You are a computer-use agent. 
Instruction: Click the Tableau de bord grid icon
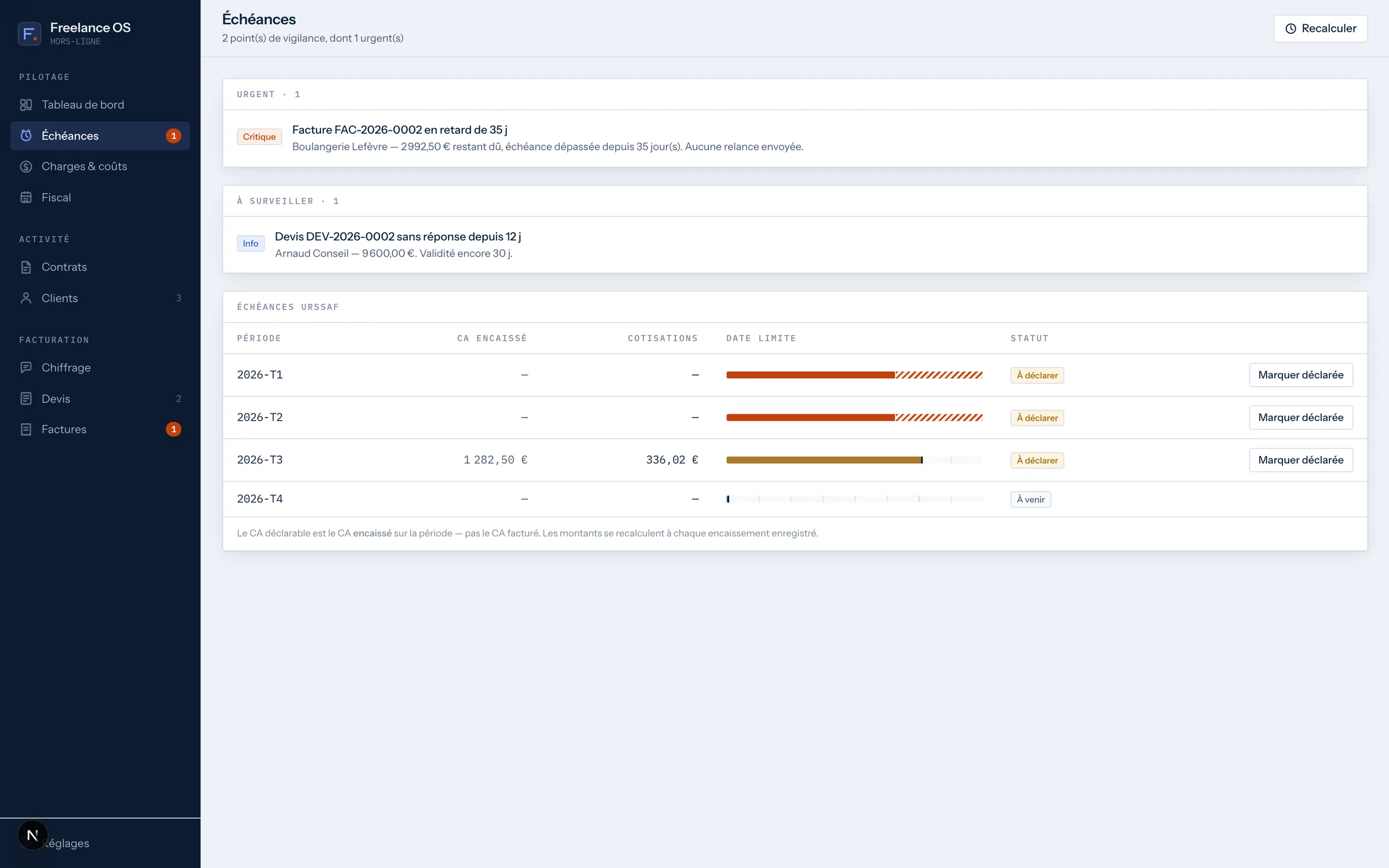[26, 105]
